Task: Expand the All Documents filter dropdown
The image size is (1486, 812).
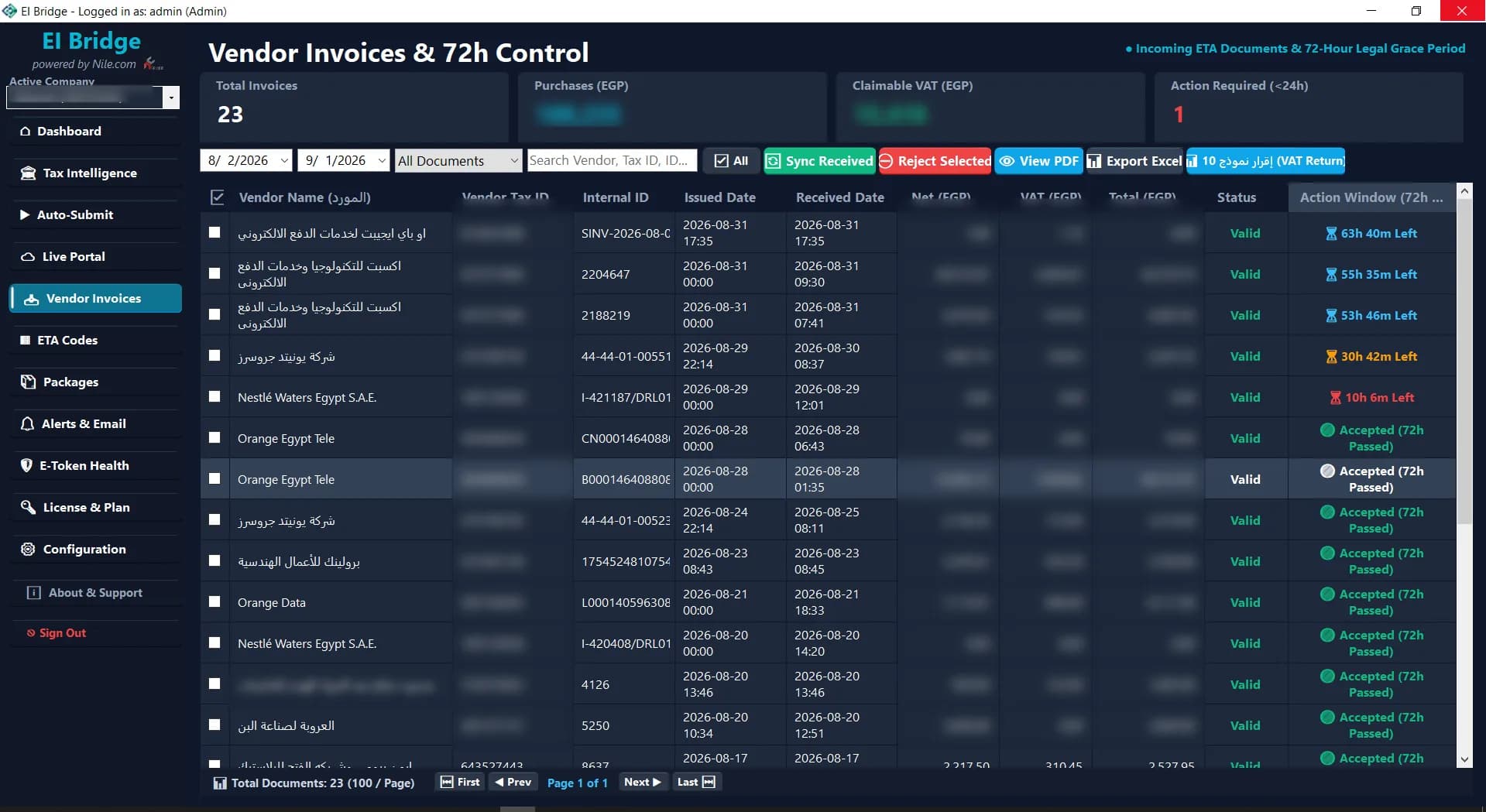Action: click(x=458, y=160)
